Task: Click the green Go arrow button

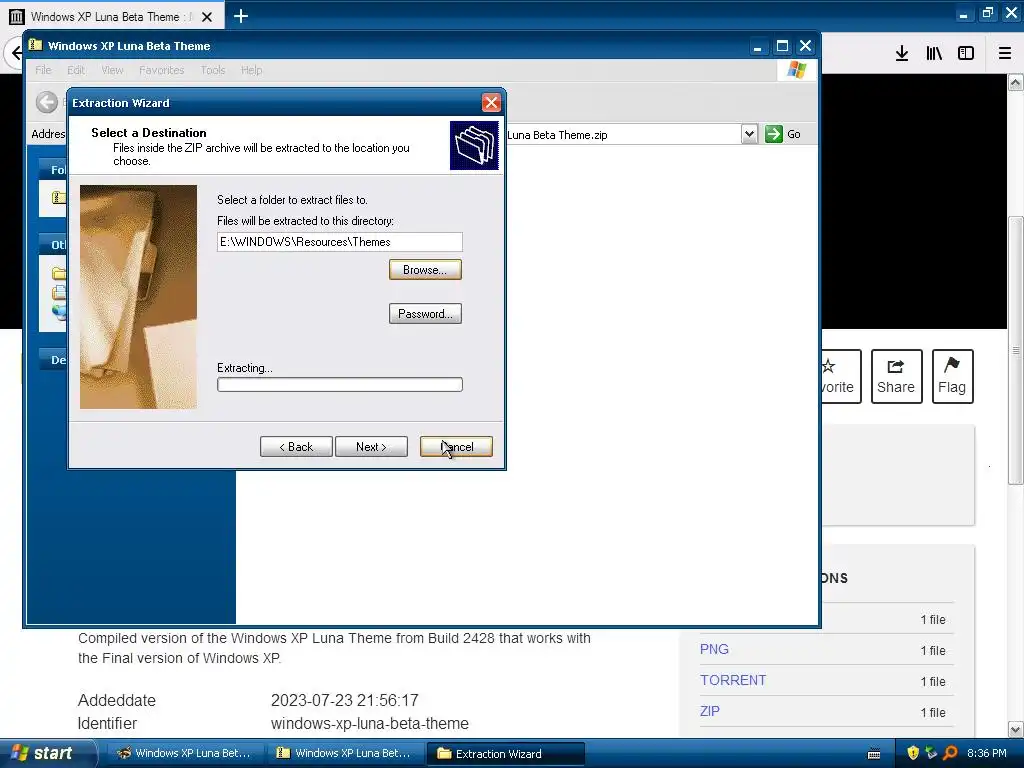Action: [x=774, y=134]
